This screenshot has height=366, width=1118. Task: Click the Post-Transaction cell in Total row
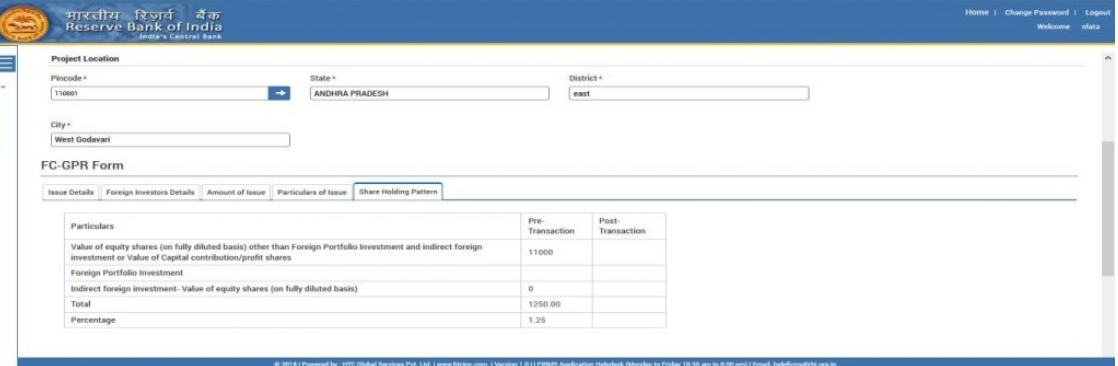click(x=629, y=305)
